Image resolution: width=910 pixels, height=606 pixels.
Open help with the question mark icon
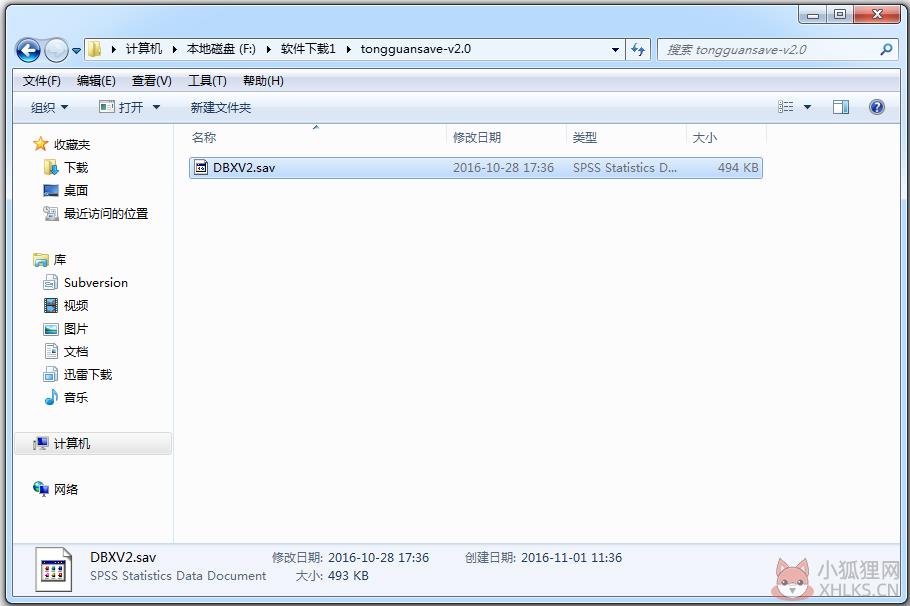(x=877, y=107)
